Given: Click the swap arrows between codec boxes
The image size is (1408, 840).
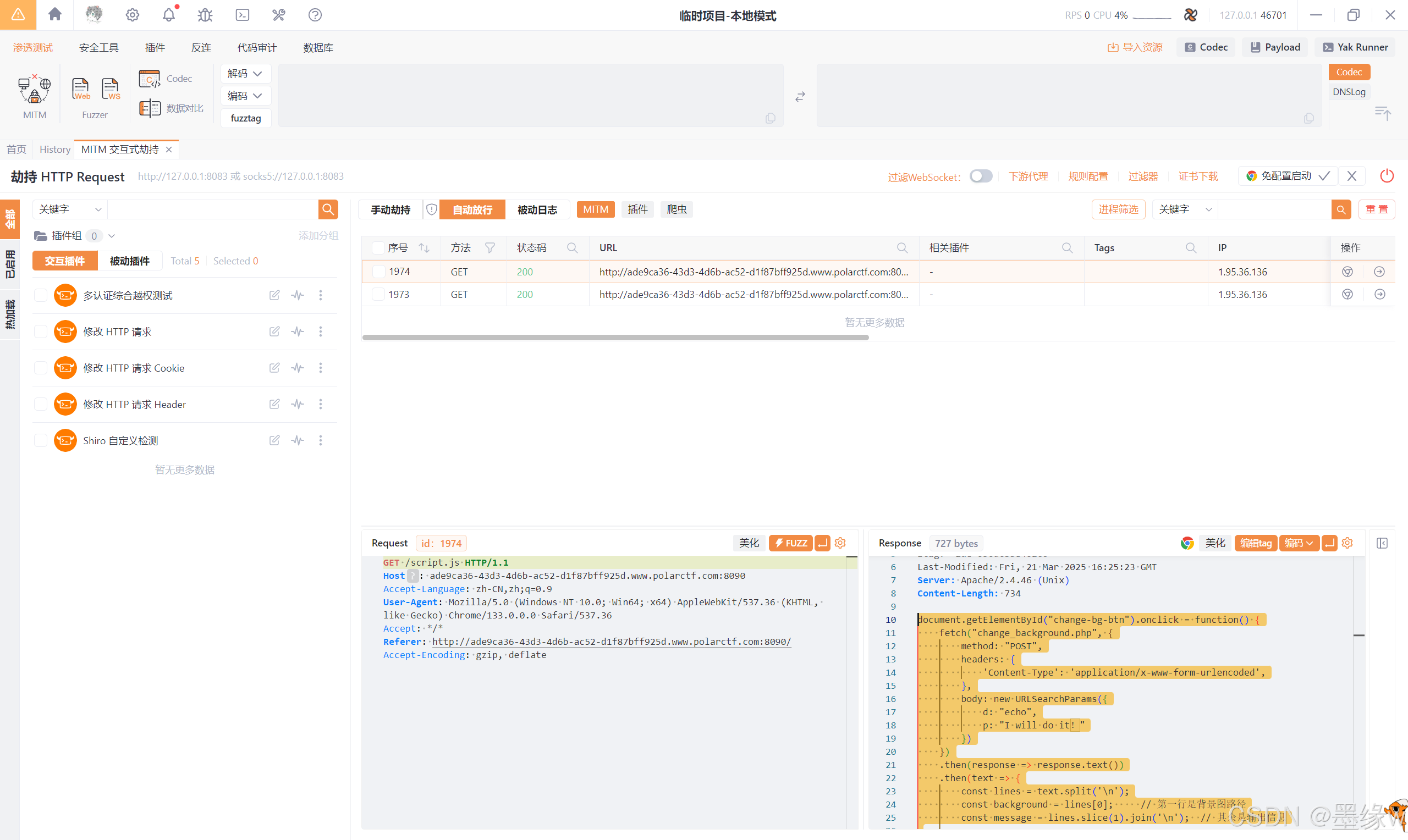Looking at the screenshot, I should tap(799, 97).
